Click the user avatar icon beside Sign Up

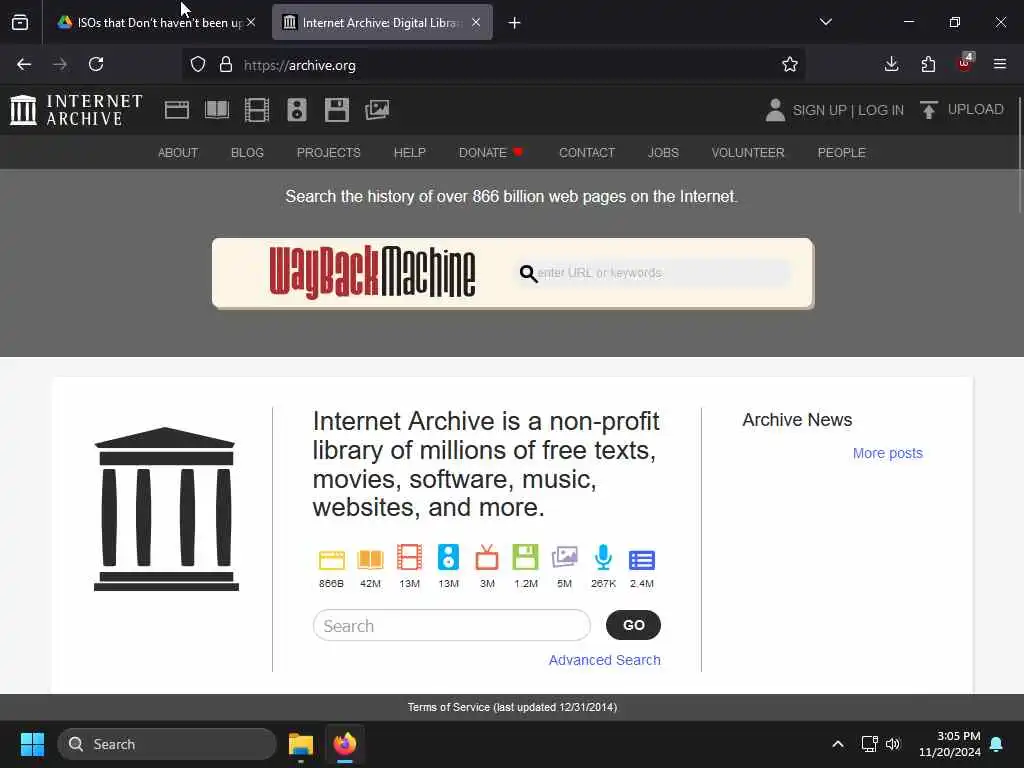775,110
